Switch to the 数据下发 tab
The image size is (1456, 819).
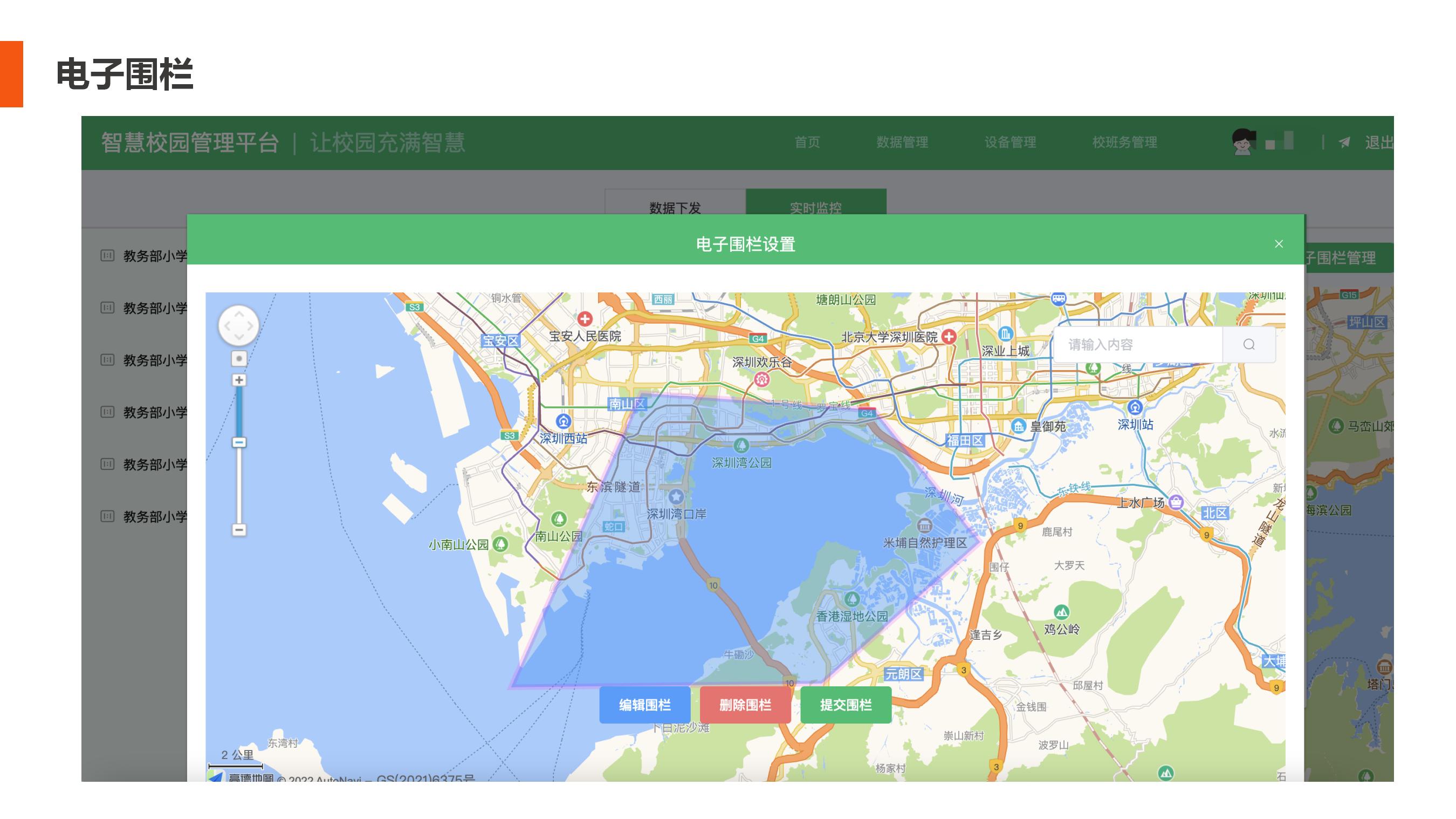click(x=675, y=202)
